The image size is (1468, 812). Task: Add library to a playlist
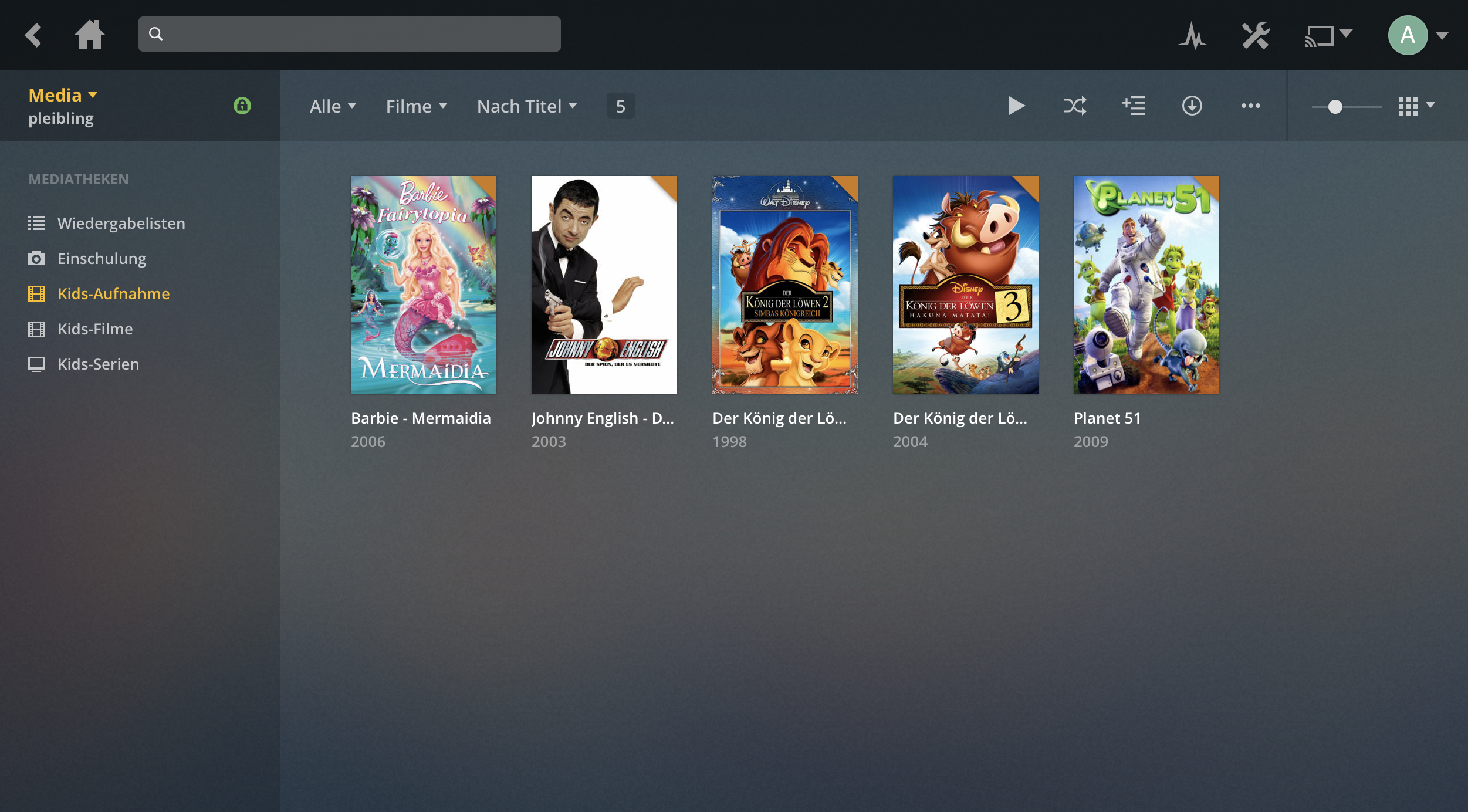point(1134,106)
